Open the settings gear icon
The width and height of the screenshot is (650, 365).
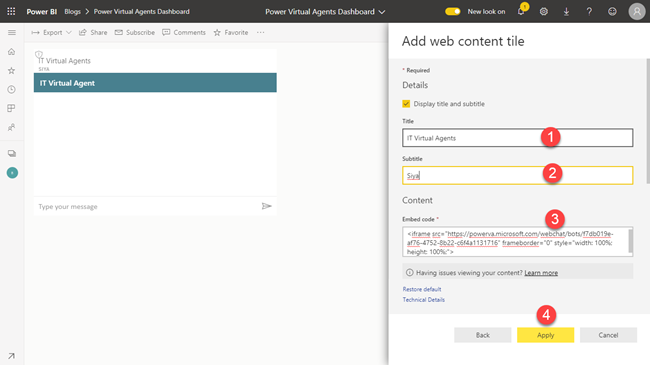pos(543,12)
